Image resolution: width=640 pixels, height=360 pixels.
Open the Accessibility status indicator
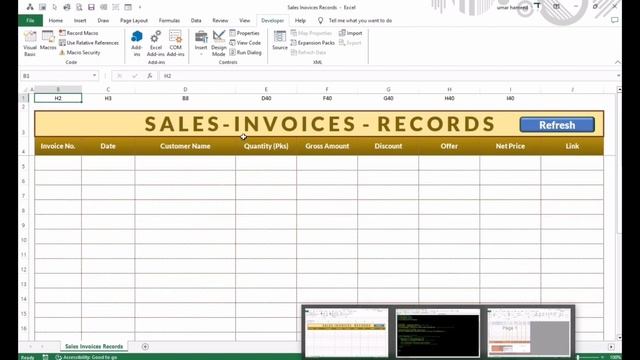[x=86, y=357]
